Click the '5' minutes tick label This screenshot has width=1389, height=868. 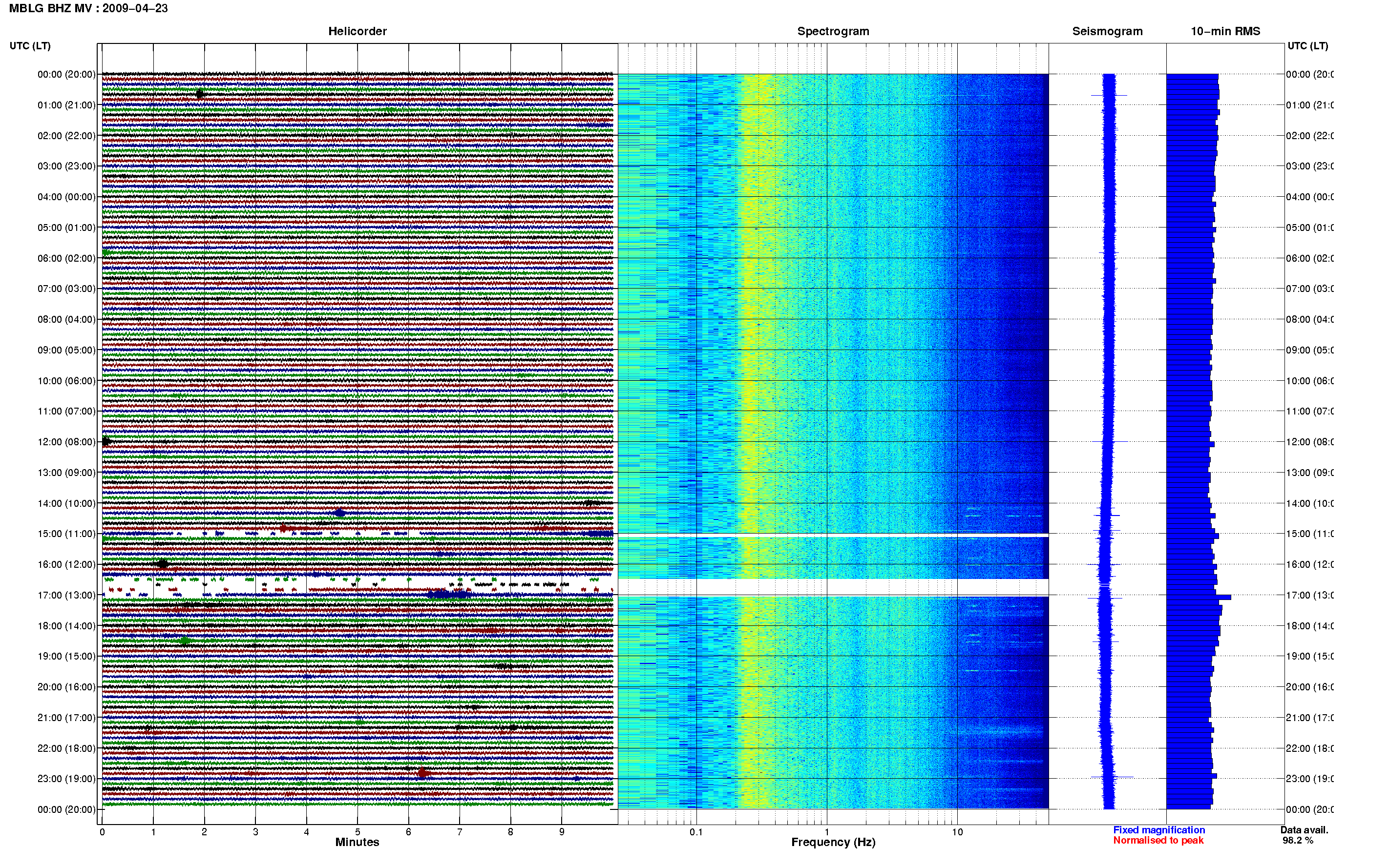coord(357,831)
